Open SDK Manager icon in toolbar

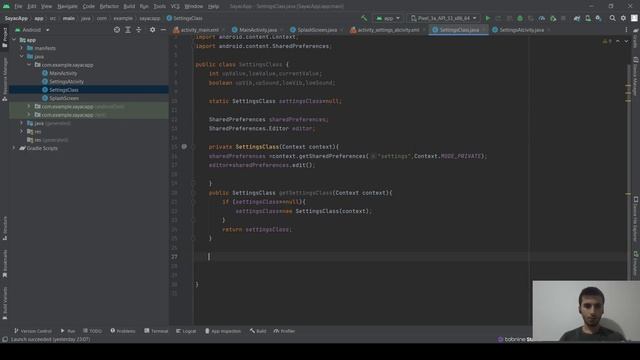(598, 18)
